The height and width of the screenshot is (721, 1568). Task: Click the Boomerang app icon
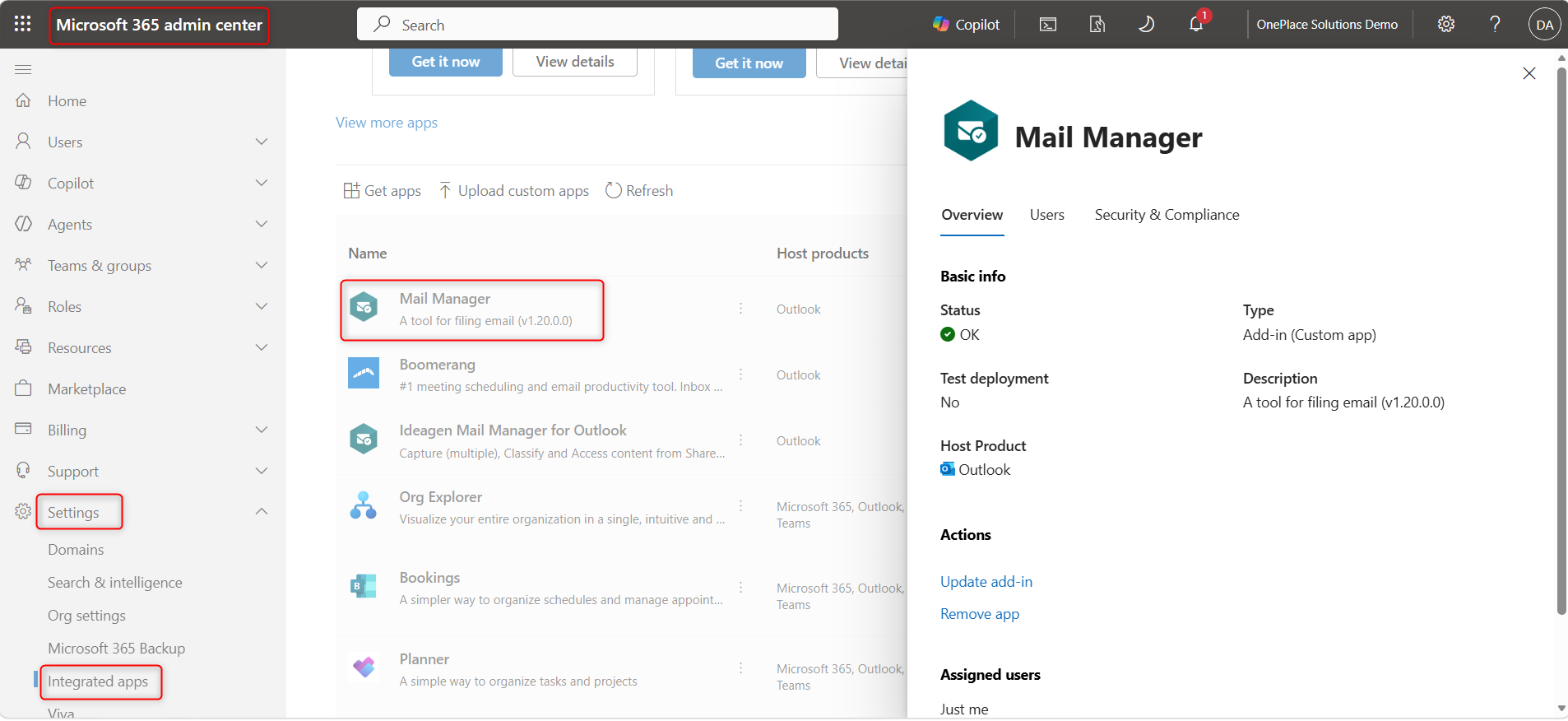click(364, 373)
